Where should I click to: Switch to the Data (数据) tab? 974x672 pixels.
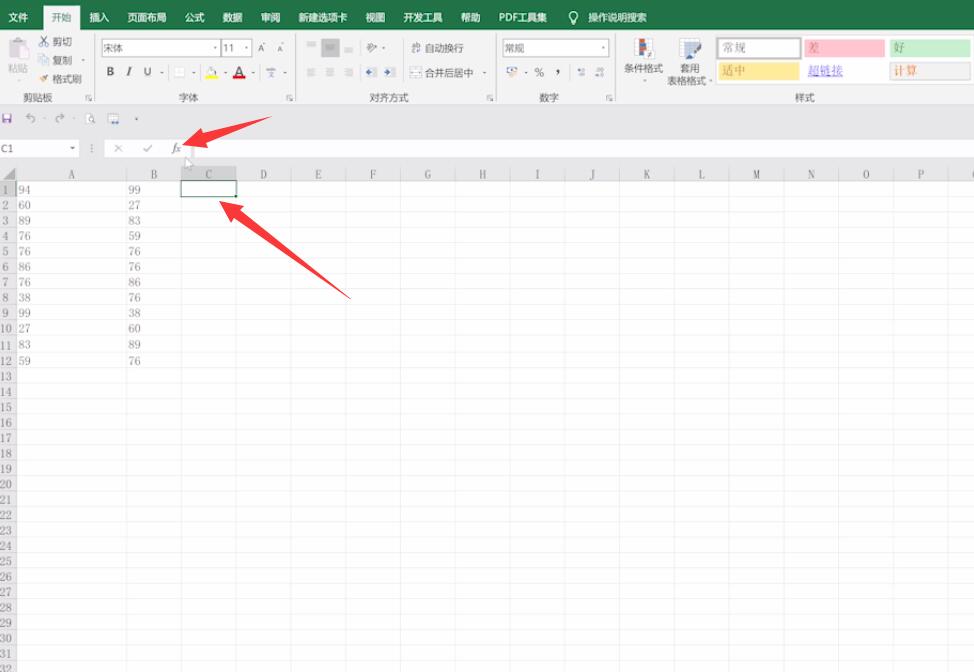(232, 17)
